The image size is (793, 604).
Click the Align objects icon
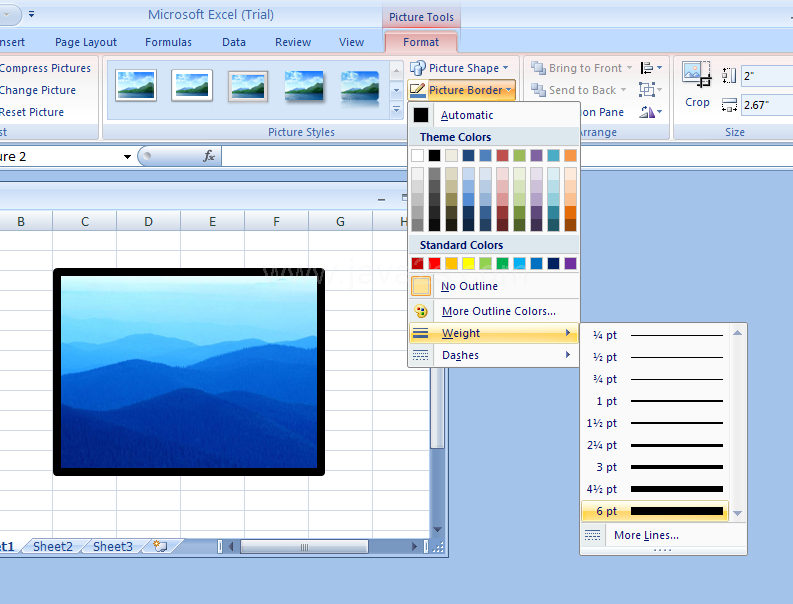[646, 68]
